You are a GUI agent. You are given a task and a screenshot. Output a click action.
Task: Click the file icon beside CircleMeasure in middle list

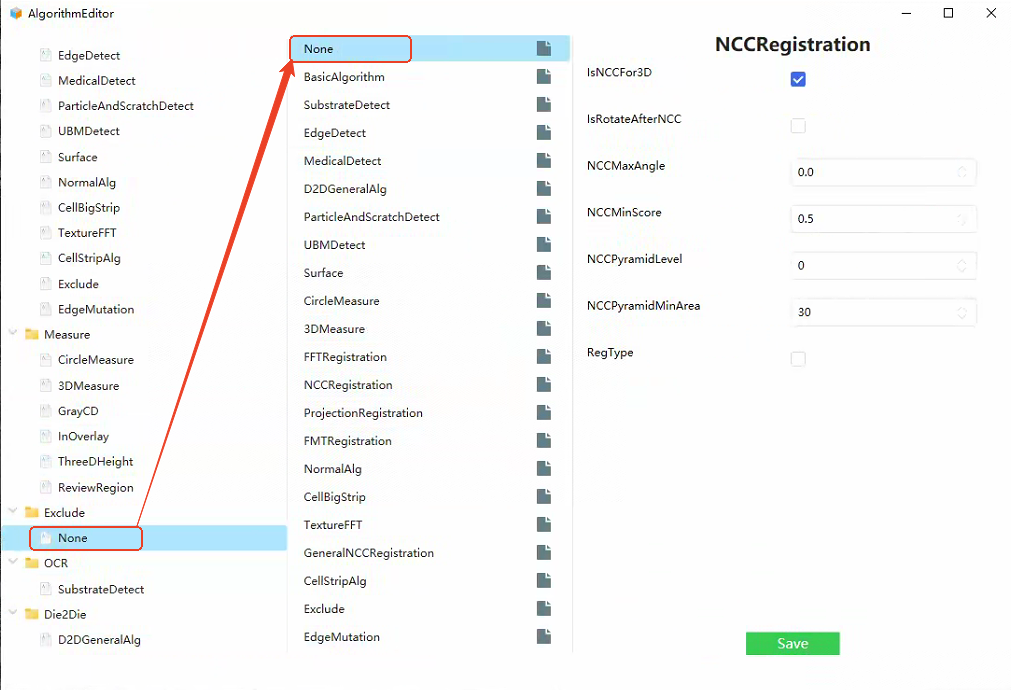click(544, 301)
